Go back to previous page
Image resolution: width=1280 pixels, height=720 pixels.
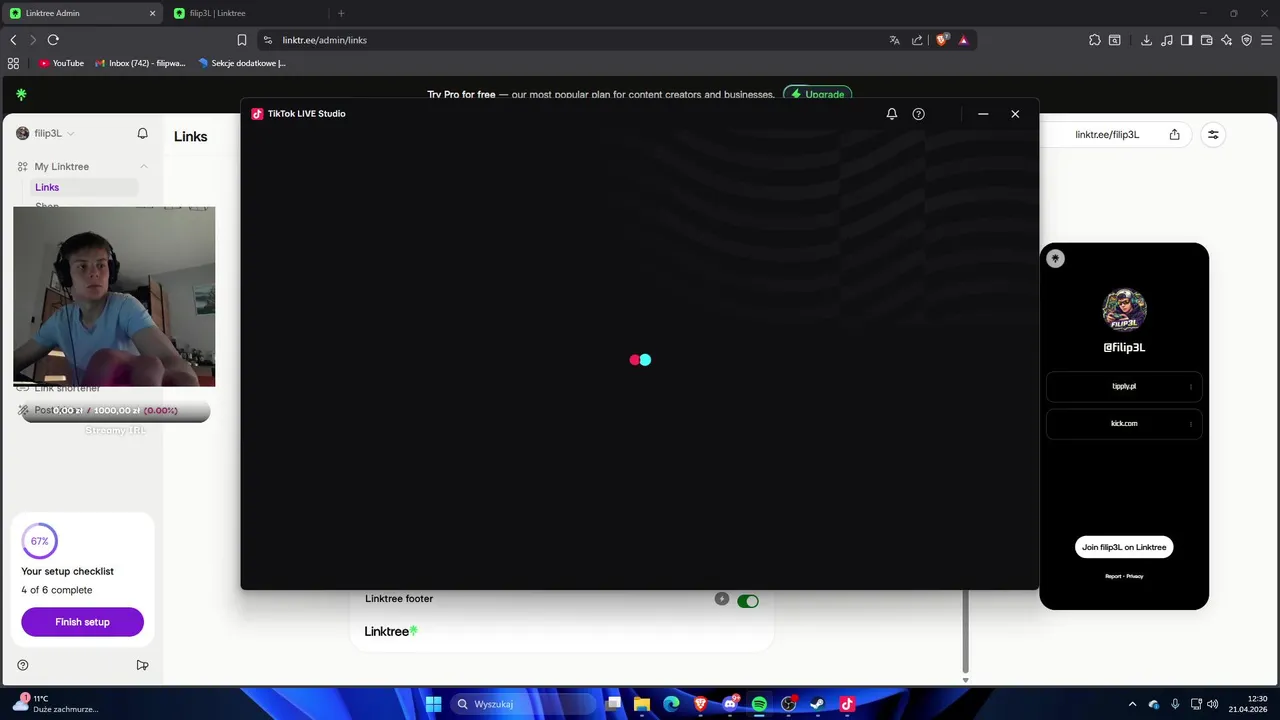tap(13, 40)
